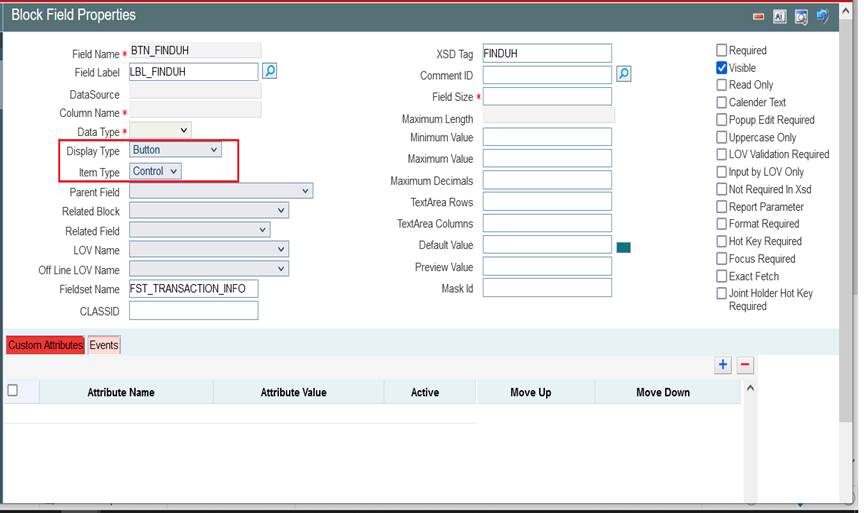
Task: Enable the Required checkbox
Action: [x=721, y=50]
